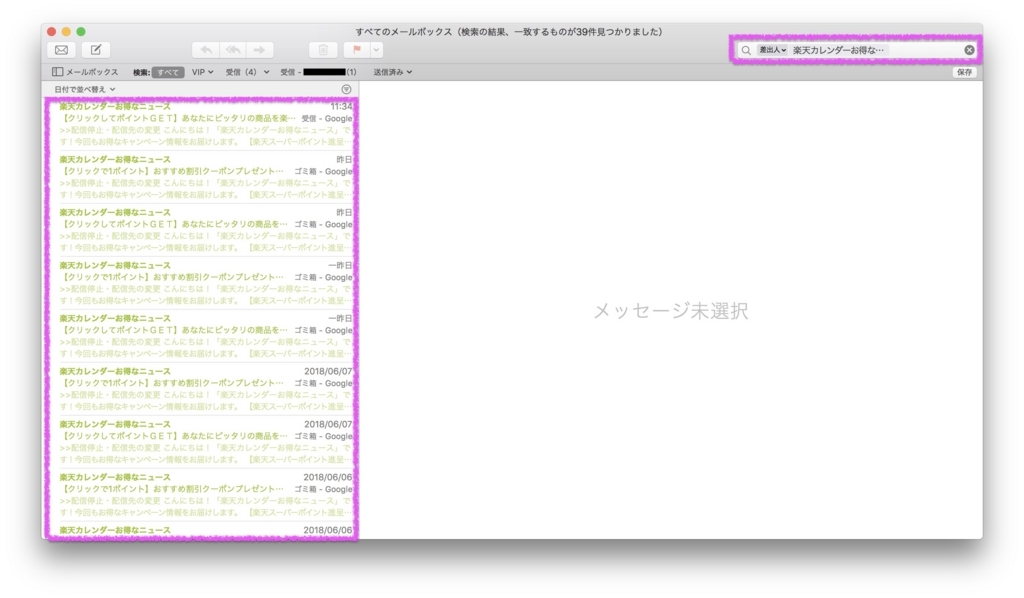The height and width of the screenshot is (598, 1024).
Task: Clear the search with the X button
Action: pos(967,48)
